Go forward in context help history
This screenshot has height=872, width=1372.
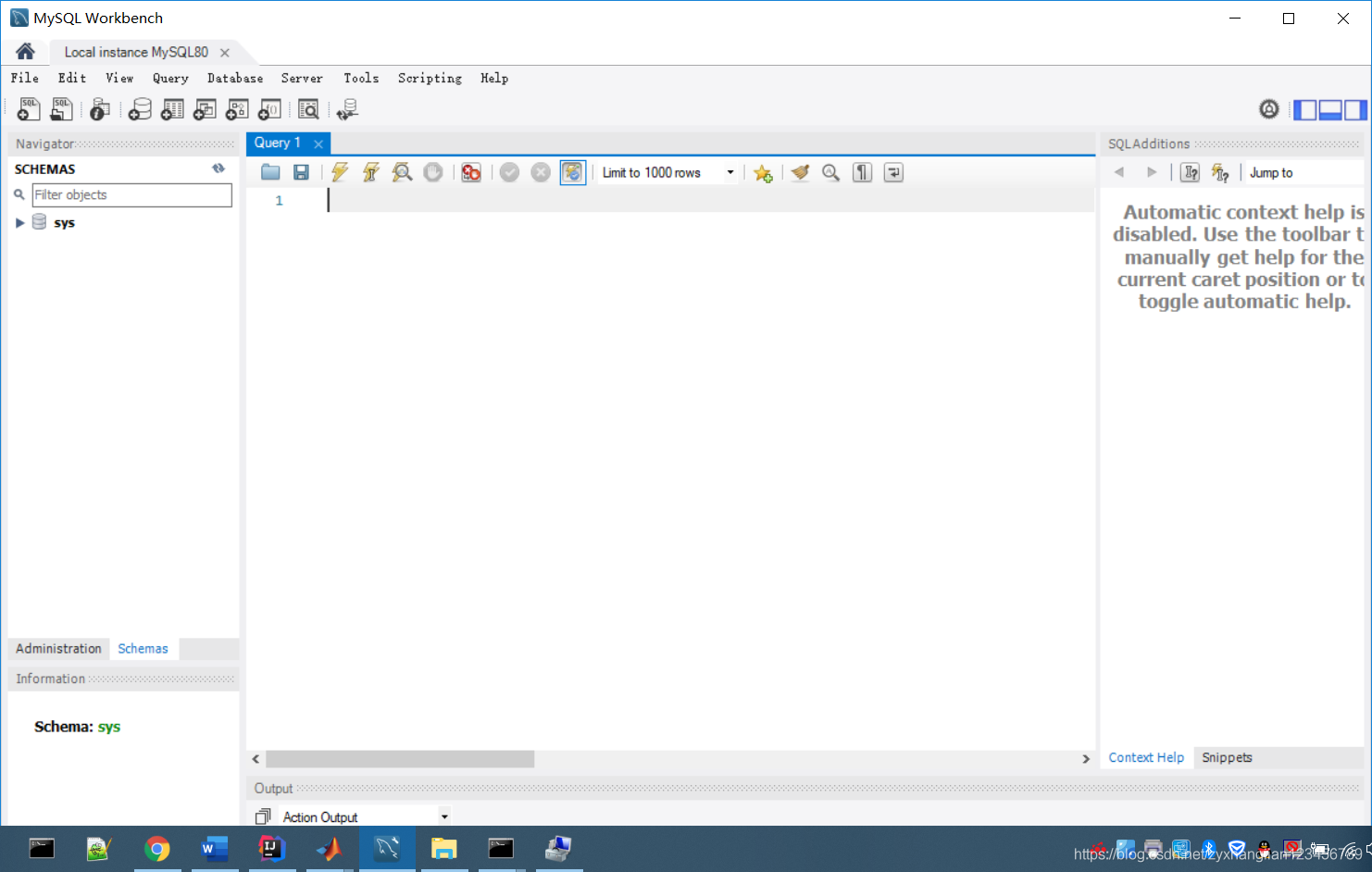[x=1151, y=172]
